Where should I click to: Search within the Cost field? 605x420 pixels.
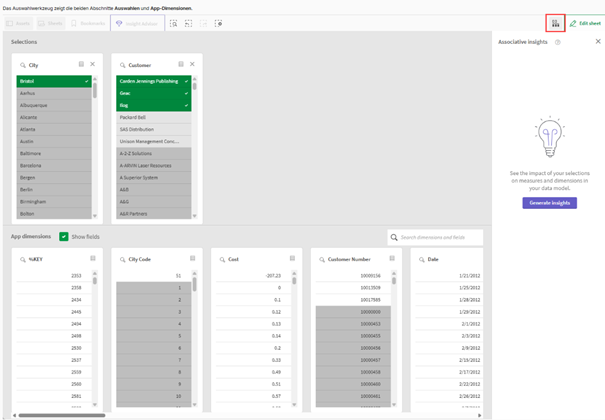pos(222,260)
